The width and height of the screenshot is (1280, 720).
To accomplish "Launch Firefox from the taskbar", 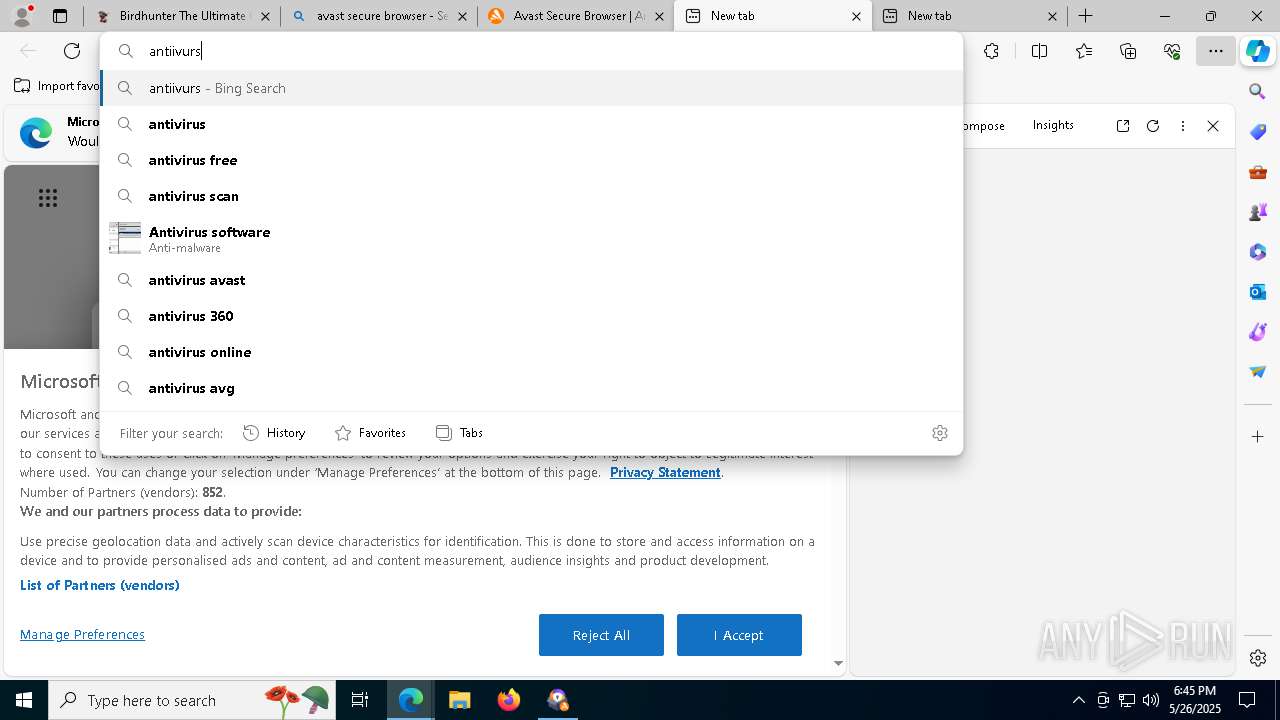I will point(509,700).
